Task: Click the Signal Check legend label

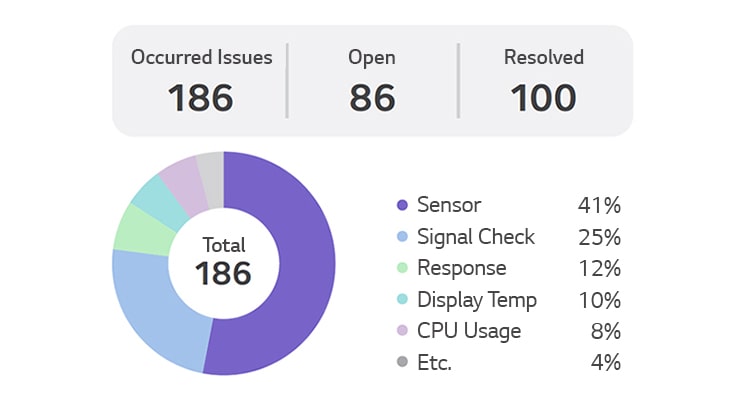Action: (x=476, y=237)
